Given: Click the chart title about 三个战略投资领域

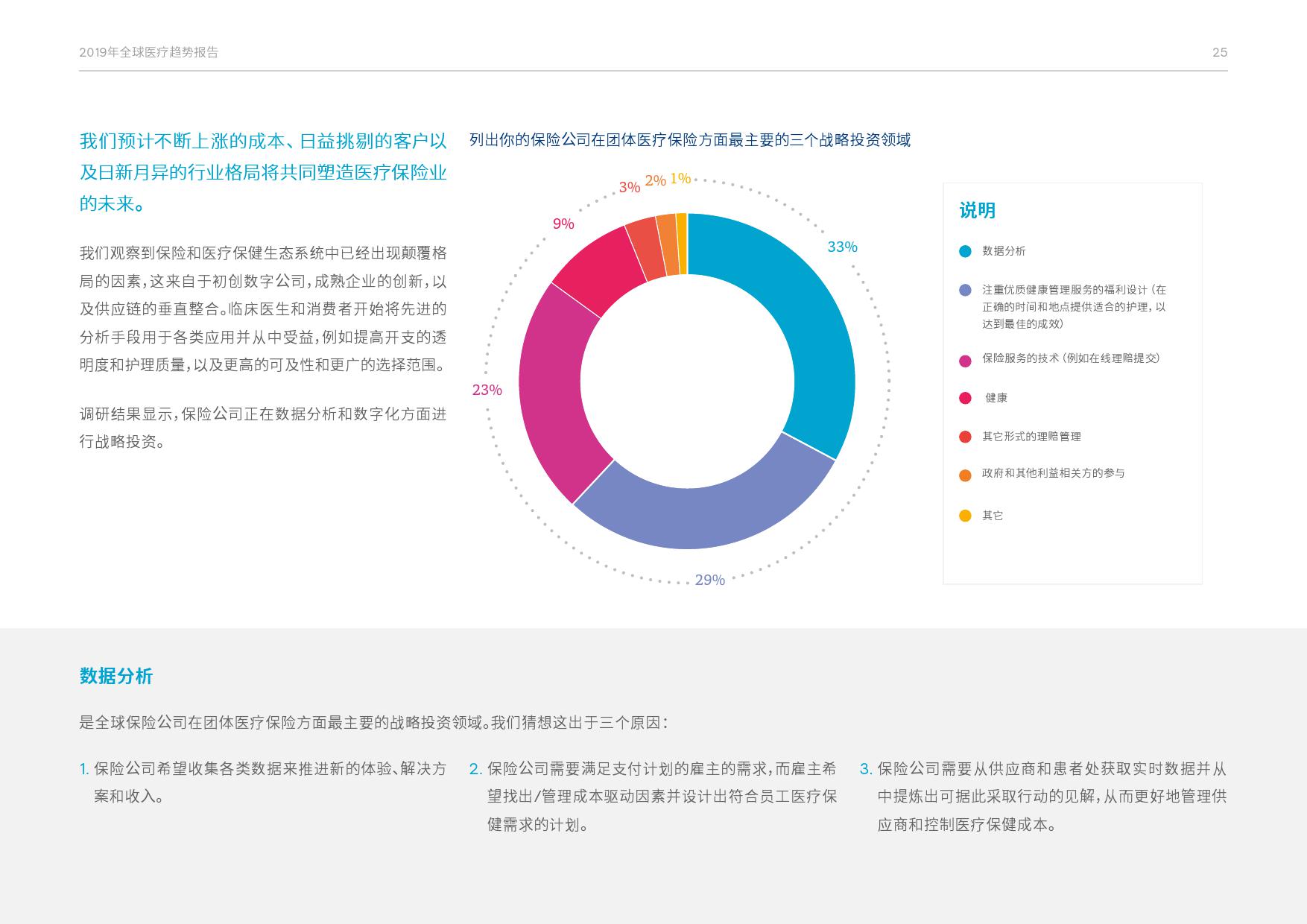Looking at the screenshot, I should tap(690, 140).
